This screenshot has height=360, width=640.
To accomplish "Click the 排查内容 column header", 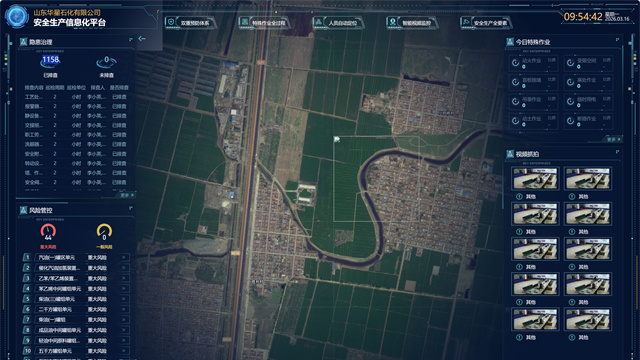I will 34,88.
